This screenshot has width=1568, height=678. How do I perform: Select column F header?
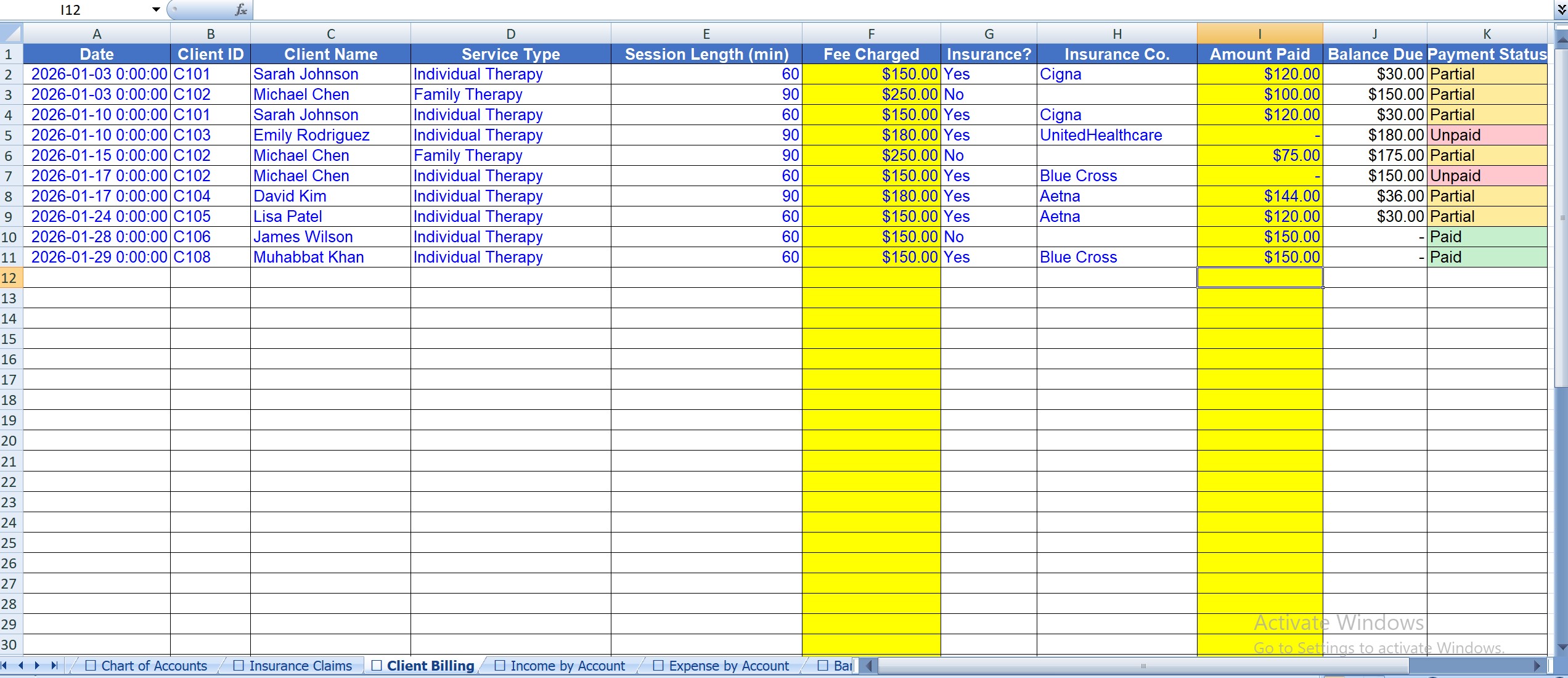(x=871, y=34)
